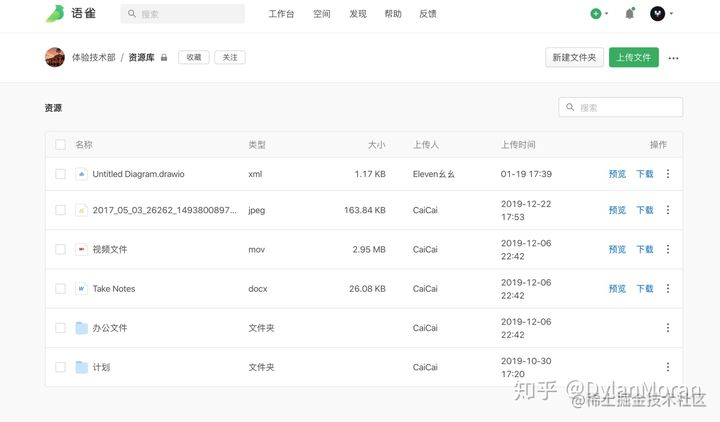Screen dimensions: 720x422
Task: Click the top navigation search field
Action: [182, 14]
